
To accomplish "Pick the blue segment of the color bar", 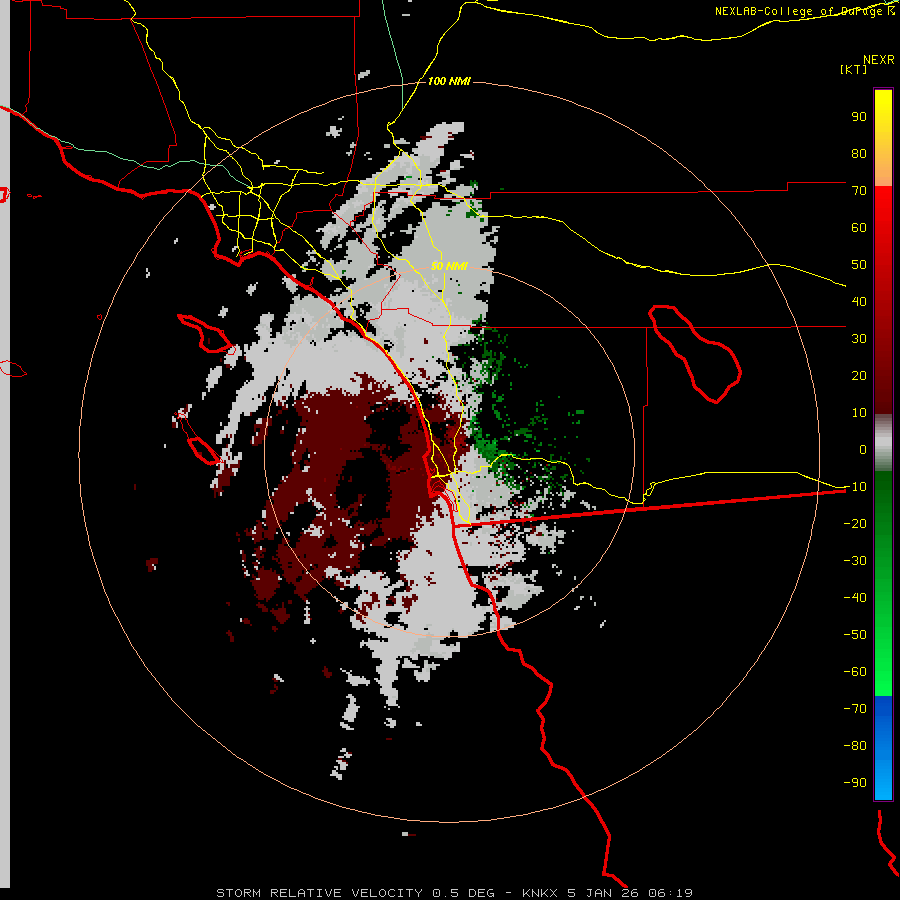I will click(883, 748).
